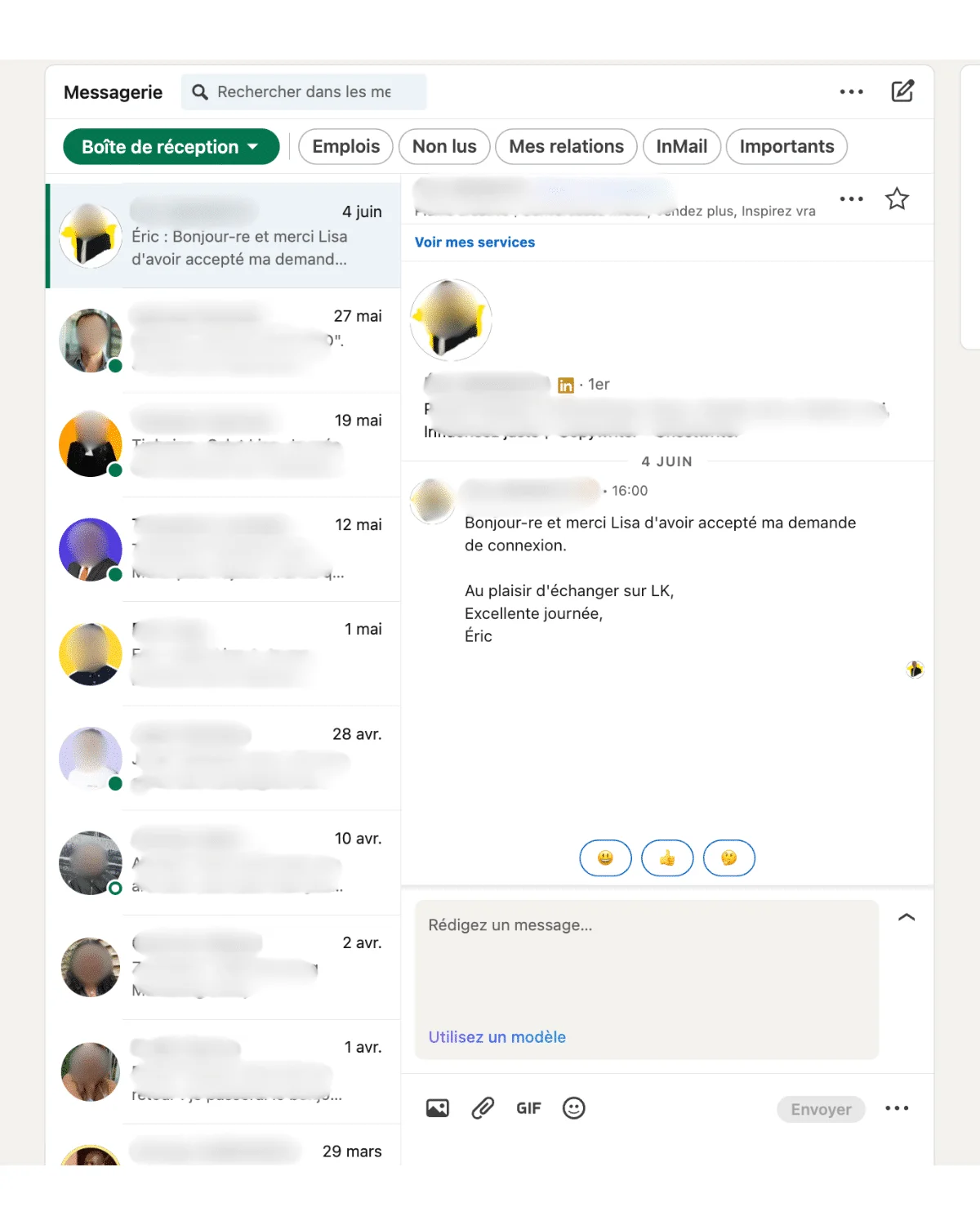Focus the Rechercher dans les messages field
The image size is (980, 1225).
coord(304,92)
